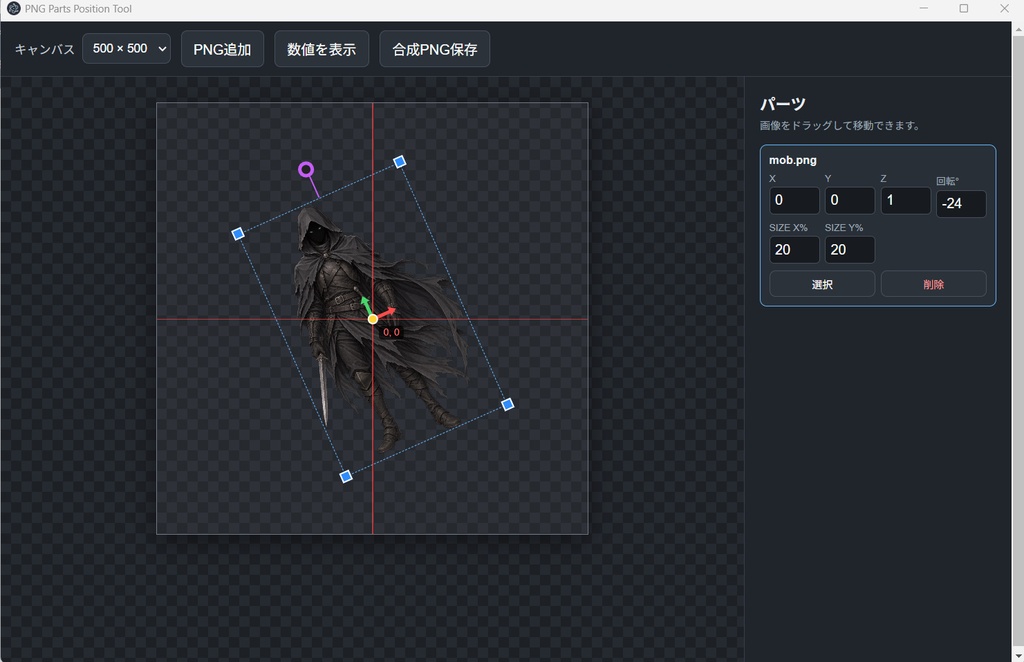Click the 削除 button for mob.png

(x=933, y=284)
